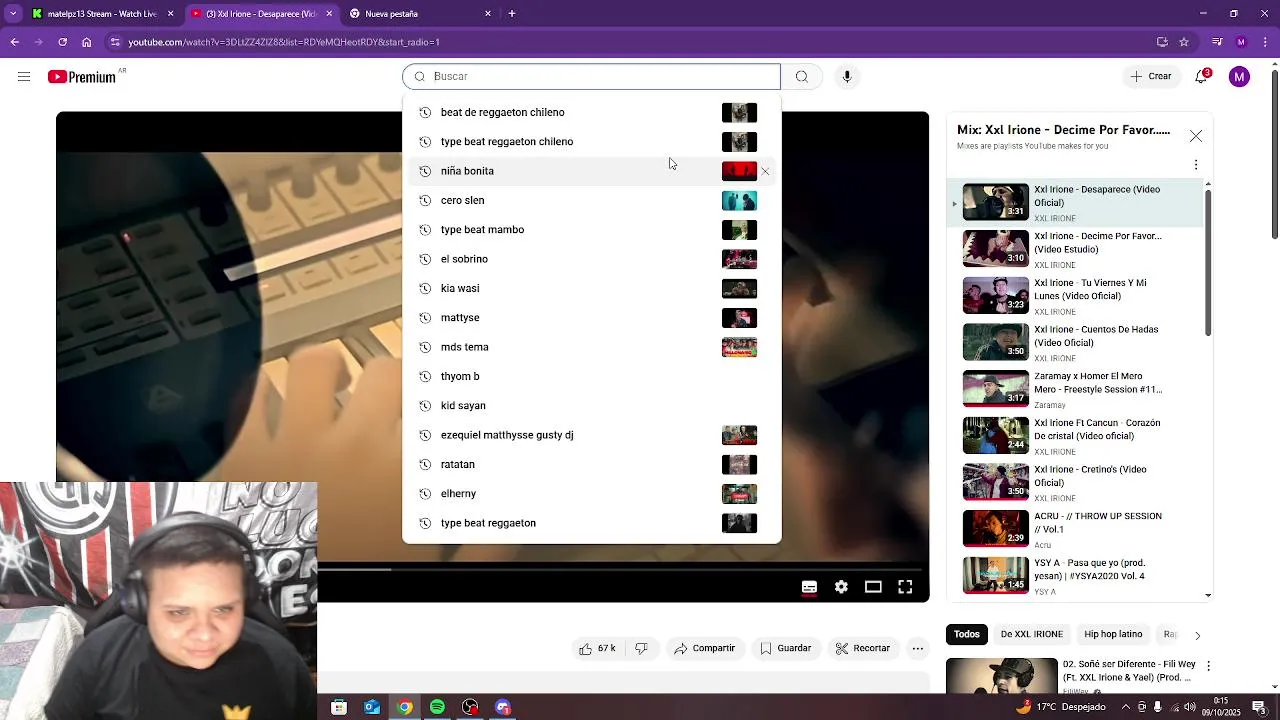Viewport: 1280px width, 720px height.
Task: Click the browser address bar URL
Action: click(283, 42)
